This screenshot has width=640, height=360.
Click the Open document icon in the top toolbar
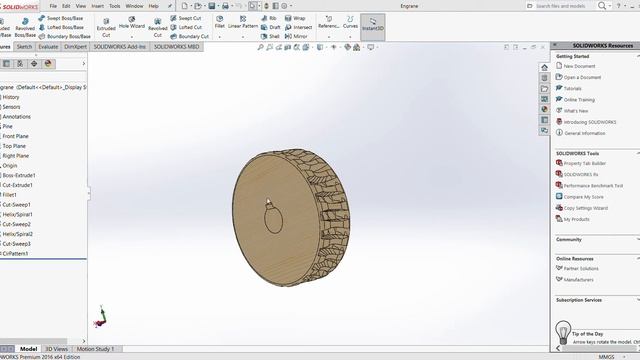[x=198, y=6]
